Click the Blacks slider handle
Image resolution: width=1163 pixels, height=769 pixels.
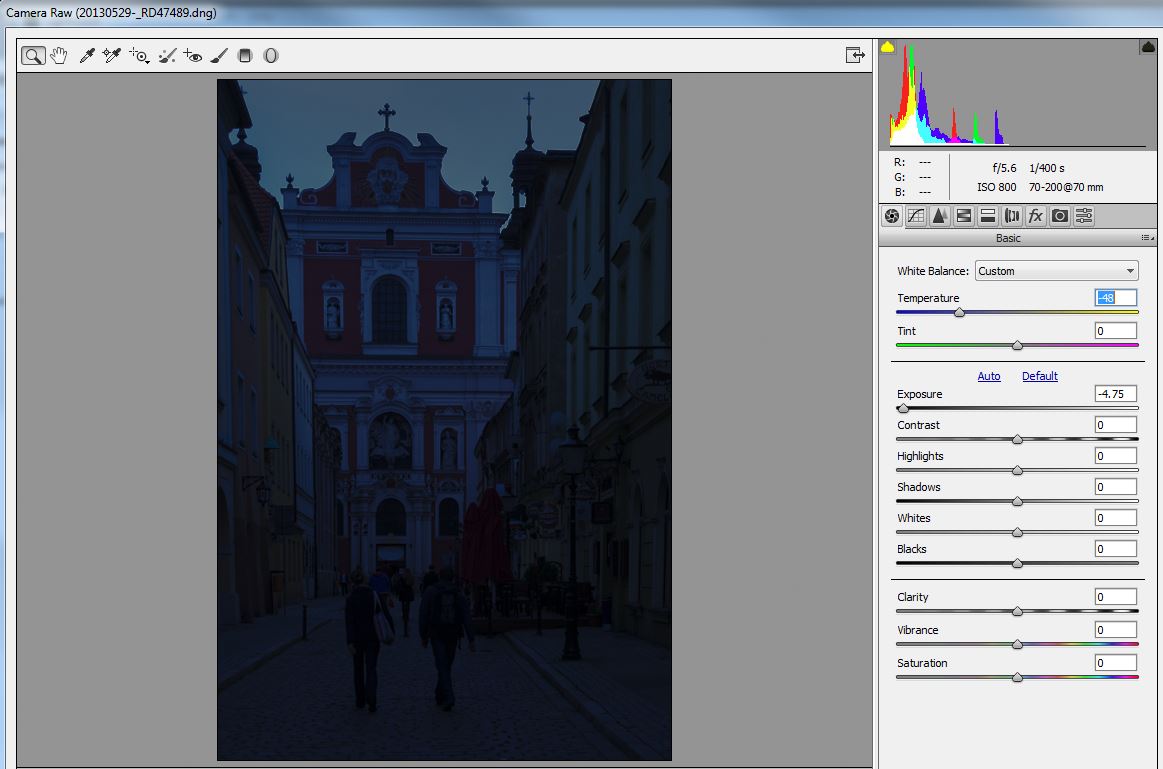pos(1018,564)
